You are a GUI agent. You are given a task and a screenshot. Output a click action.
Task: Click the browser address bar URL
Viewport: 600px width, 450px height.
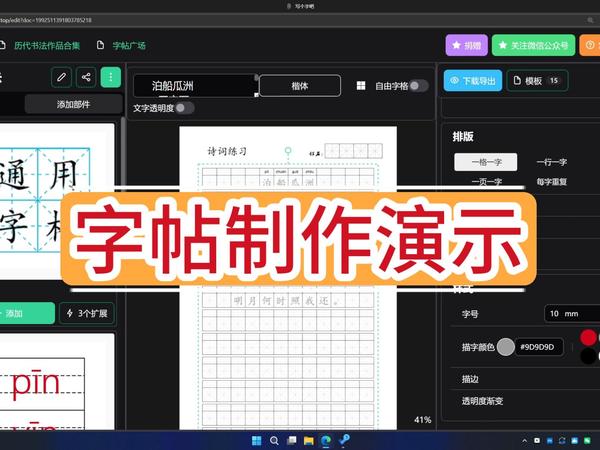pos(46,20)
